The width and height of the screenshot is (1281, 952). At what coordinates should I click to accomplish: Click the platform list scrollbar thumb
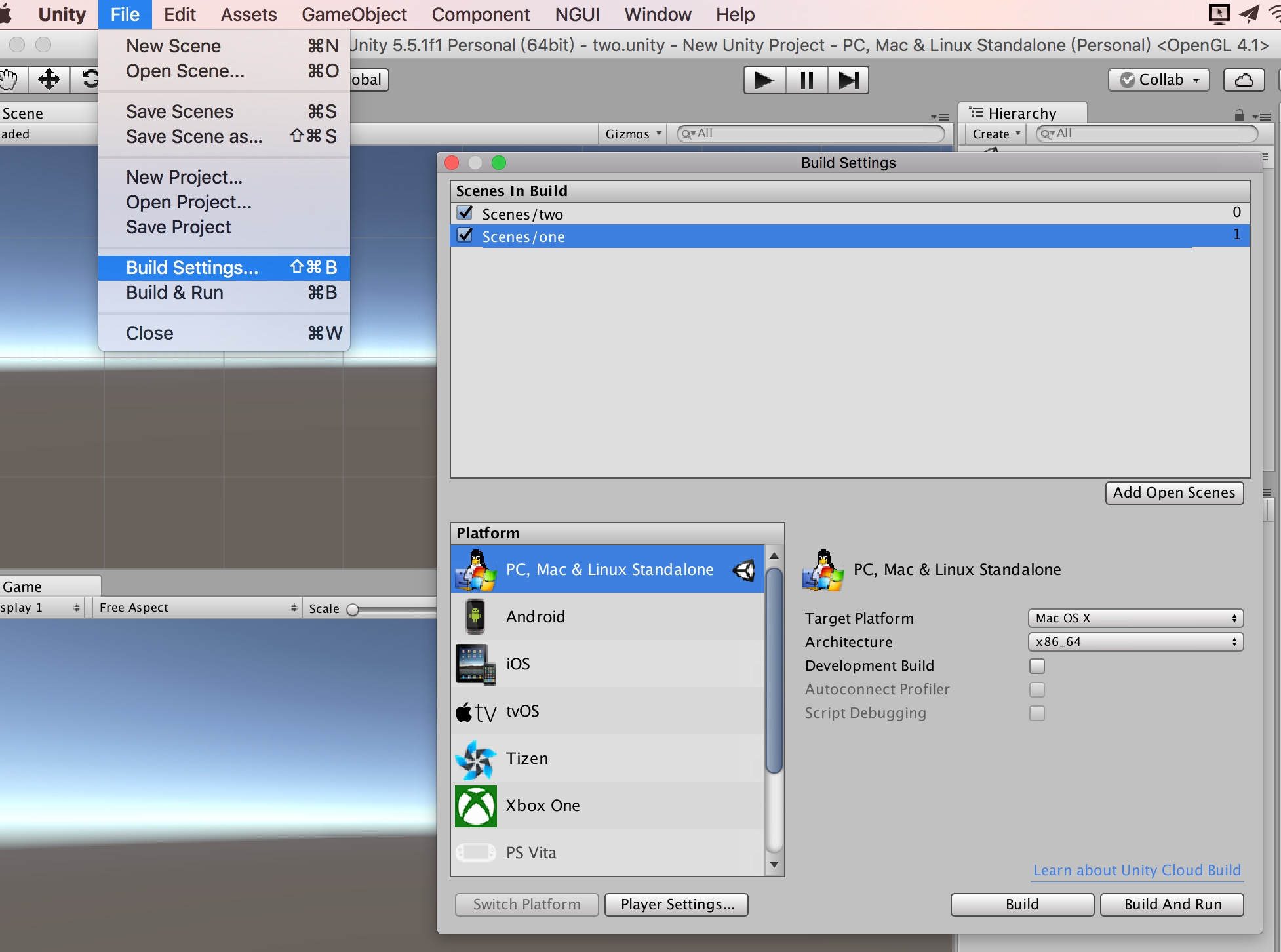[x=774, y=671]
